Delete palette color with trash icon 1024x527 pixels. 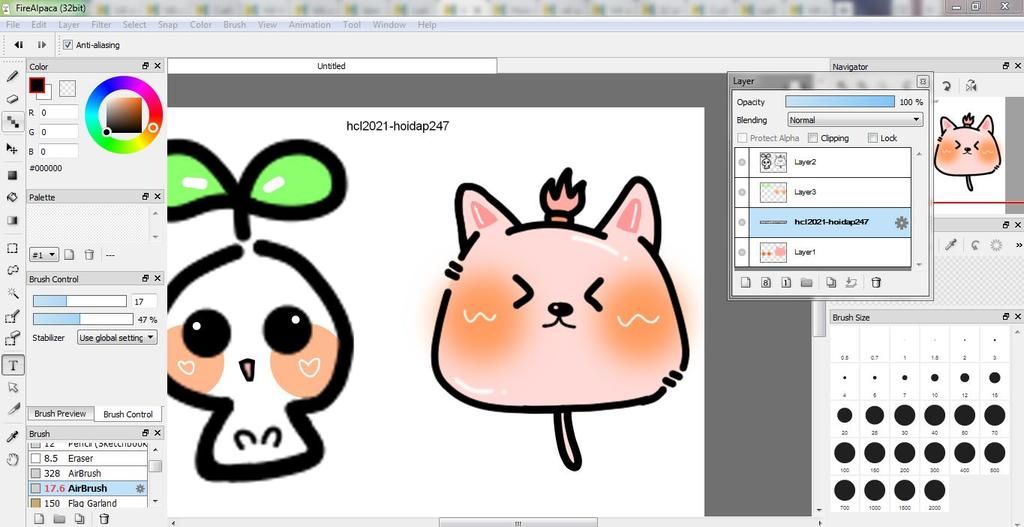90,255
